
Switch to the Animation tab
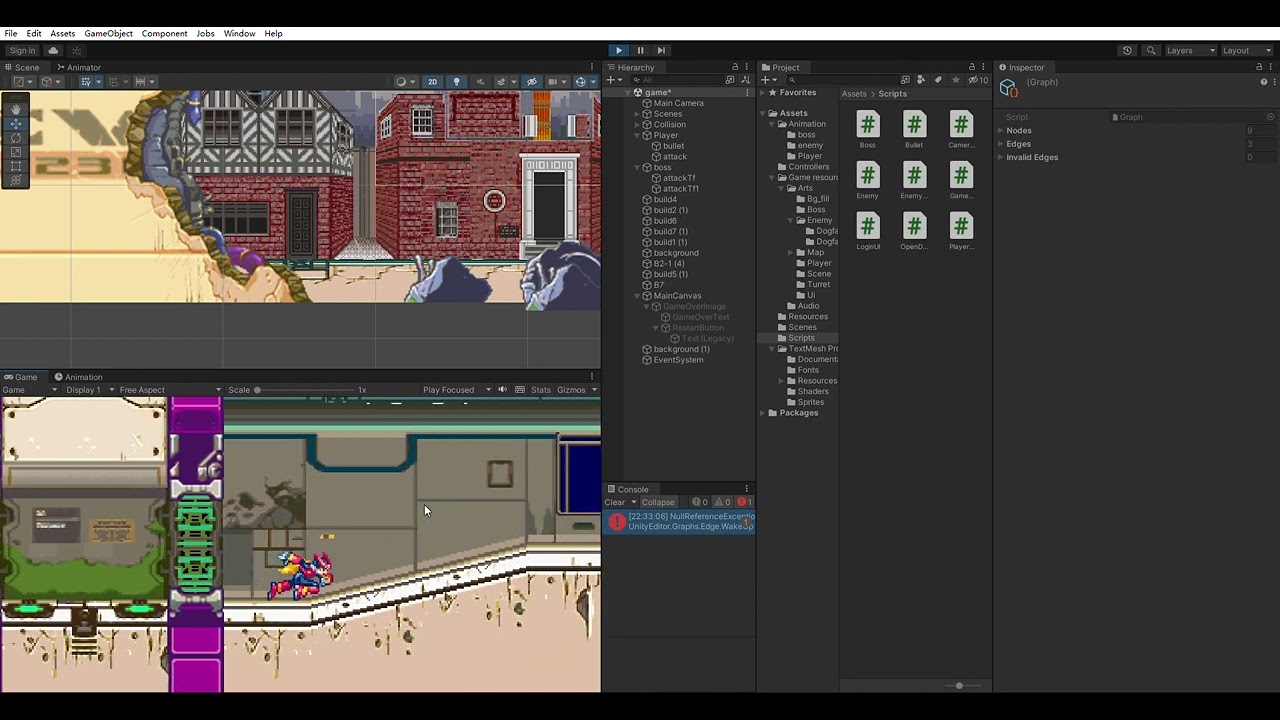point(78,377)
